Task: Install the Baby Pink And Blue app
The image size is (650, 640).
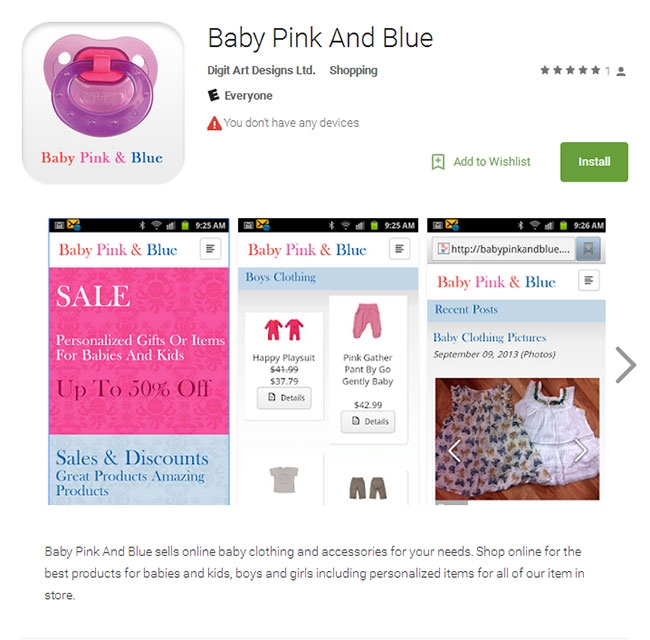Action: tap(594, 162)
